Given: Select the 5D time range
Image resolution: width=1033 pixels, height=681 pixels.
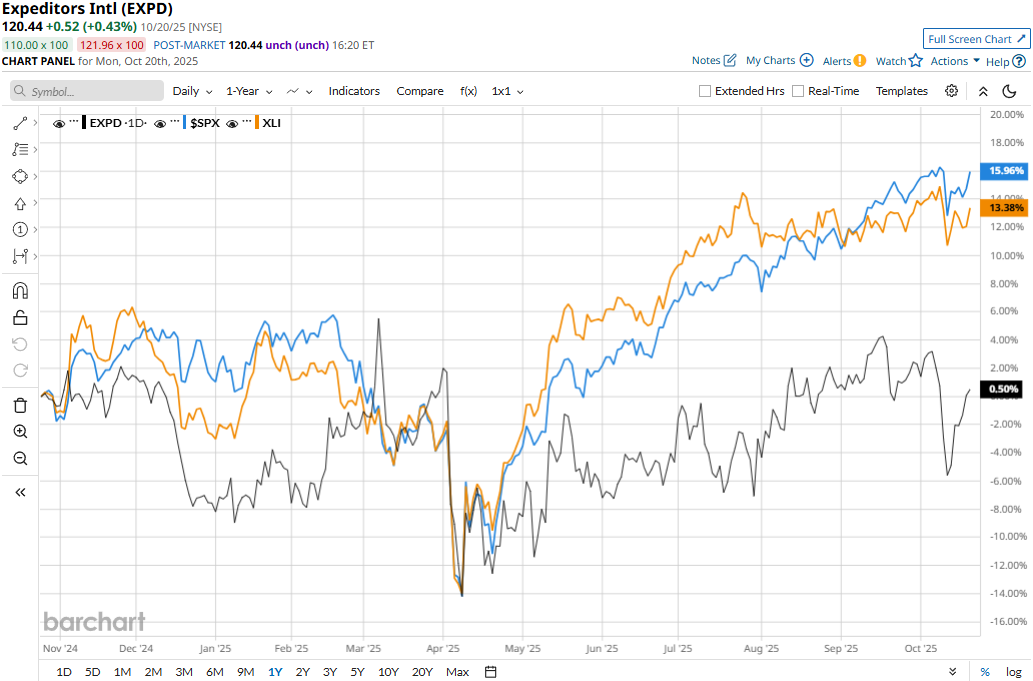Looking at the screenshot, I should tap(92, 672).
